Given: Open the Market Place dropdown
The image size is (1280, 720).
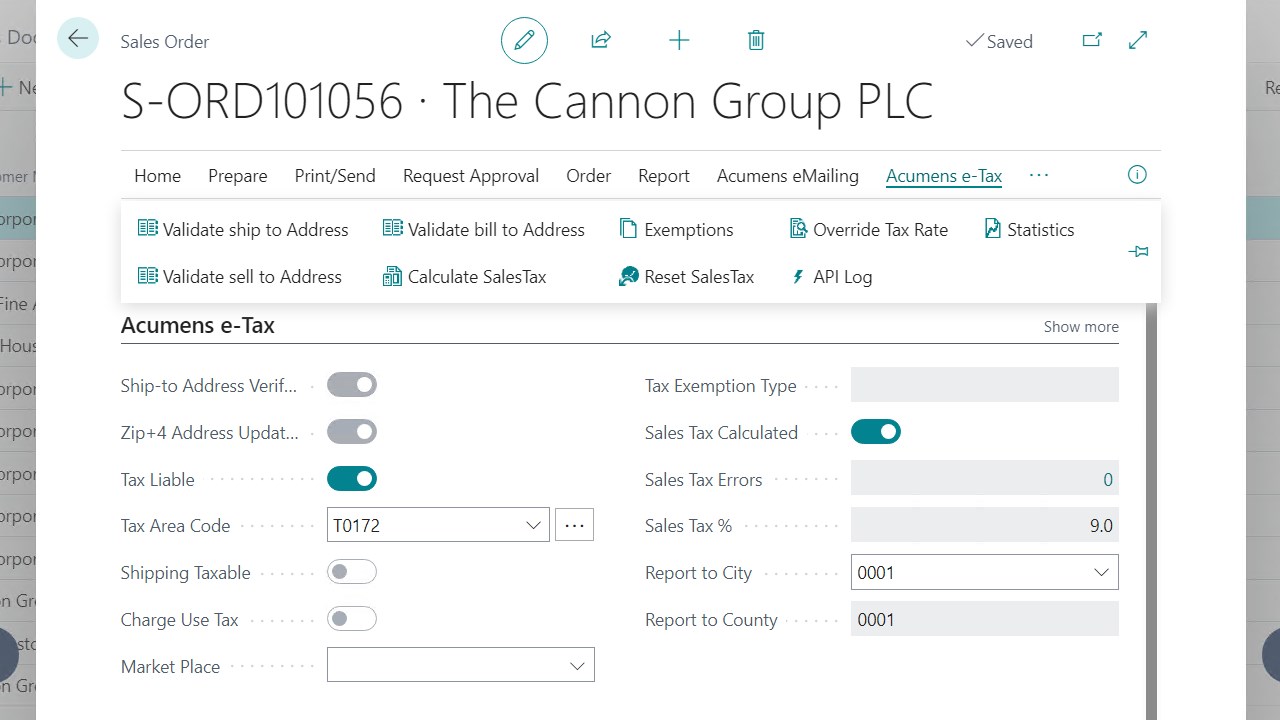Looking at the screenshot, I should pyautogui.click(x=577, y=666).
